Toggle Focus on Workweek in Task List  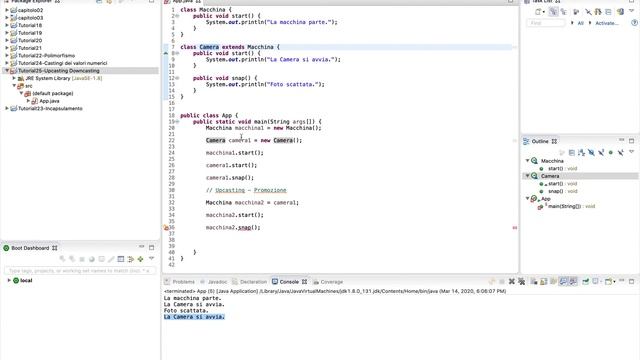[x=576, y=12]
